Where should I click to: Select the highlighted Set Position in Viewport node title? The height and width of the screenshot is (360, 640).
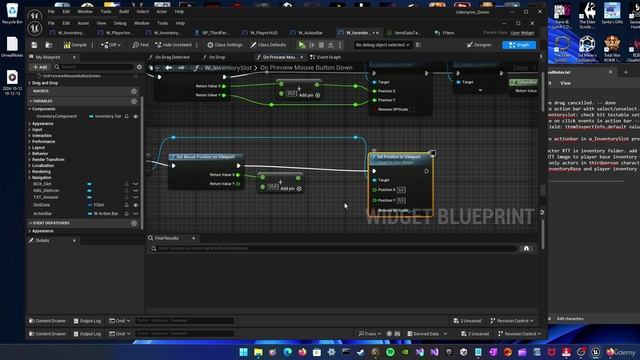coord(398,157)
